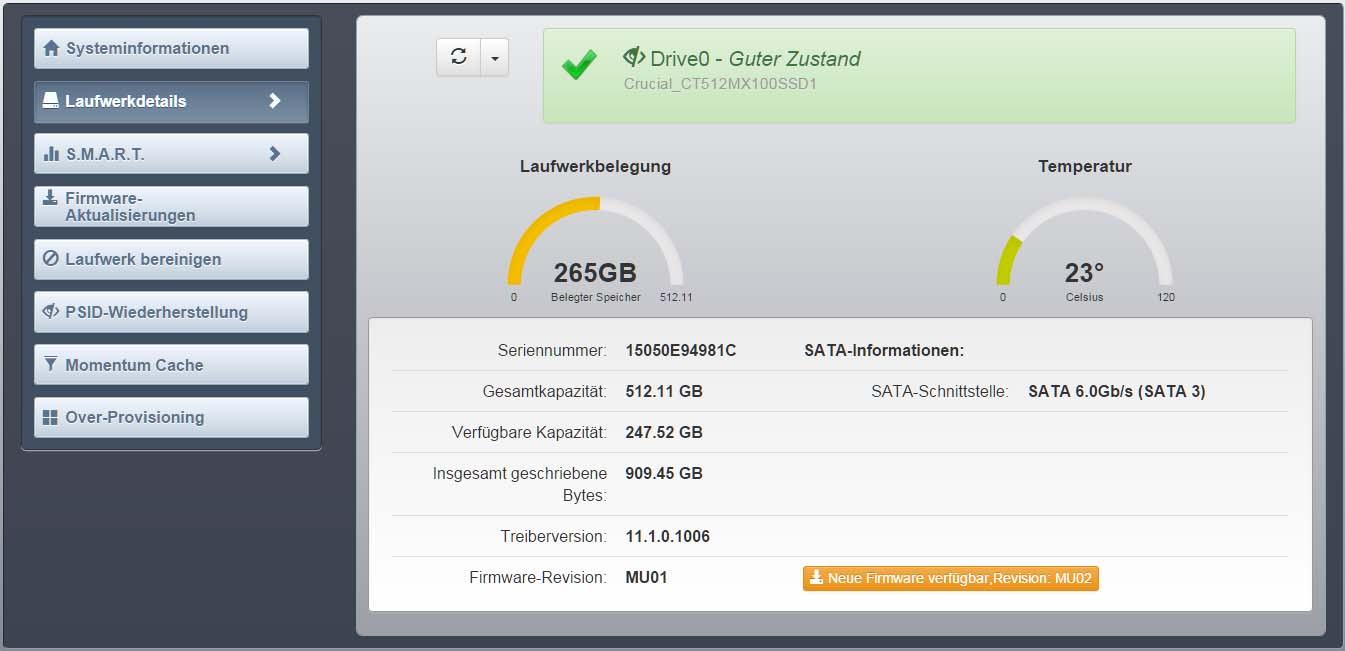
Task: Click the bar chart icon beside S.M.A.R.T.
Action: point(51,154)
